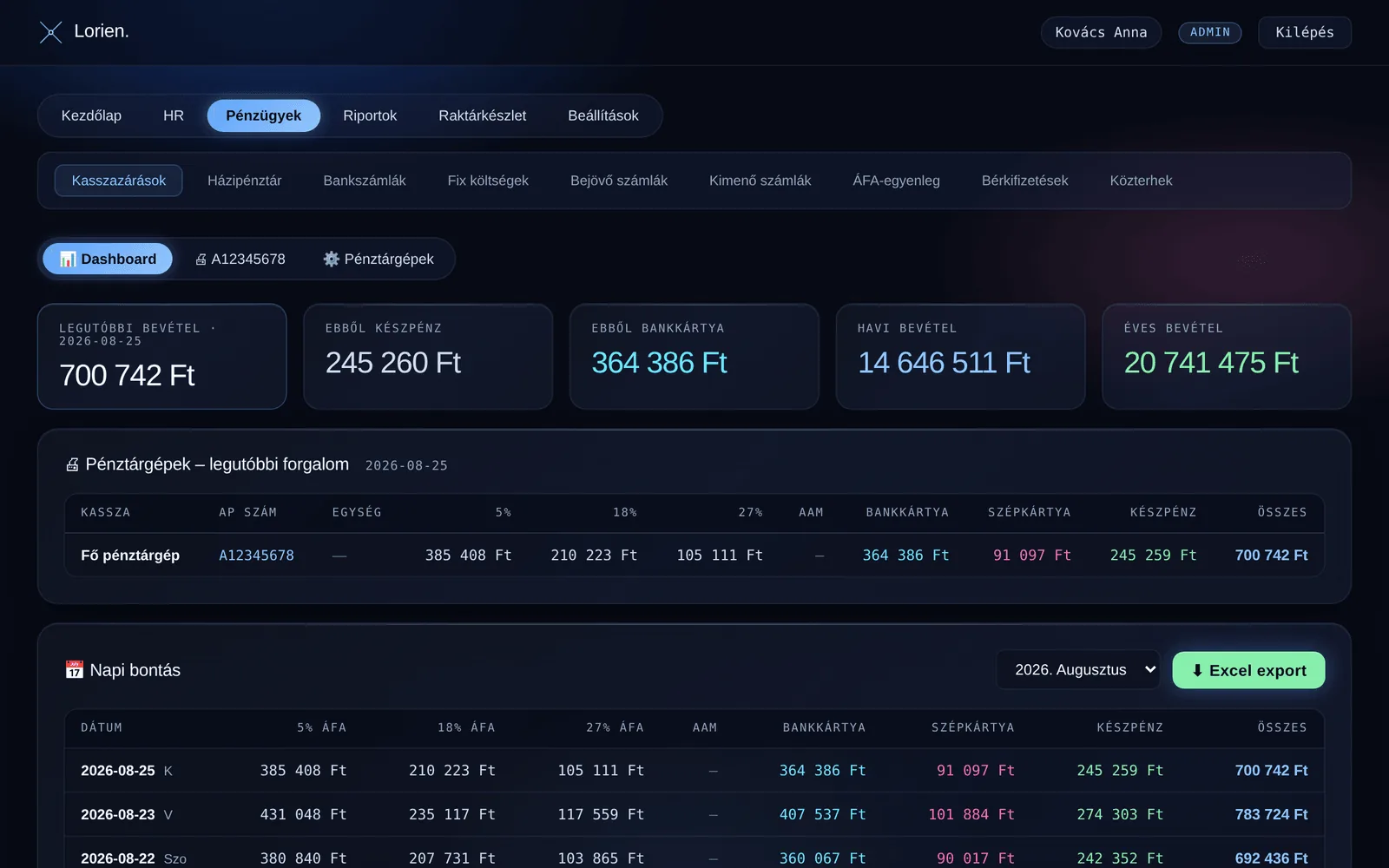This screenshot has height=868, width=1389.
Task: Open the Bankszámlák sub-tab
Action: coord(365,181)
